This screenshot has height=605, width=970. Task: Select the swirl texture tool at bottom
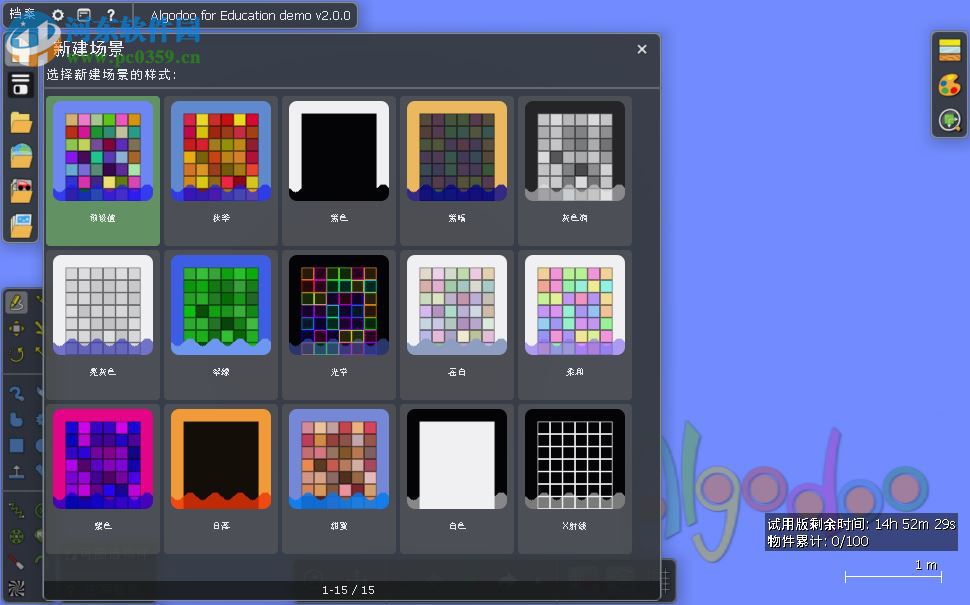[16, 588]
